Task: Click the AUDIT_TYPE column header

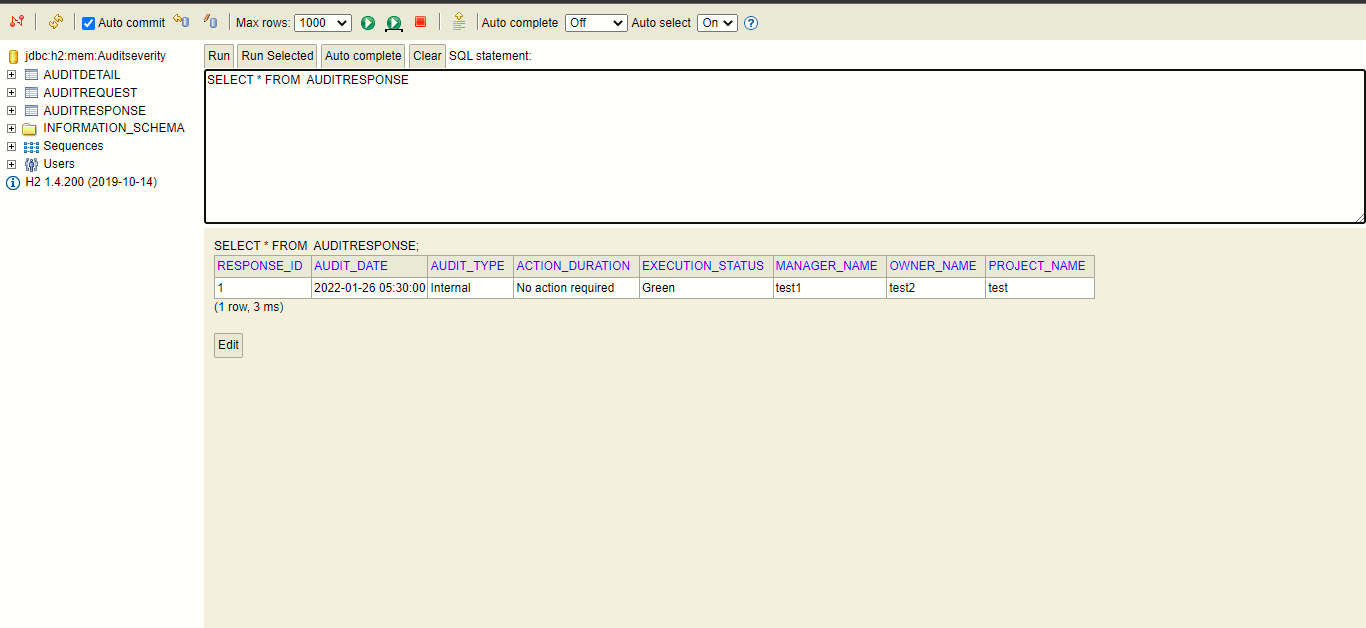Action: pyautogui.click(x=468, y=266)
